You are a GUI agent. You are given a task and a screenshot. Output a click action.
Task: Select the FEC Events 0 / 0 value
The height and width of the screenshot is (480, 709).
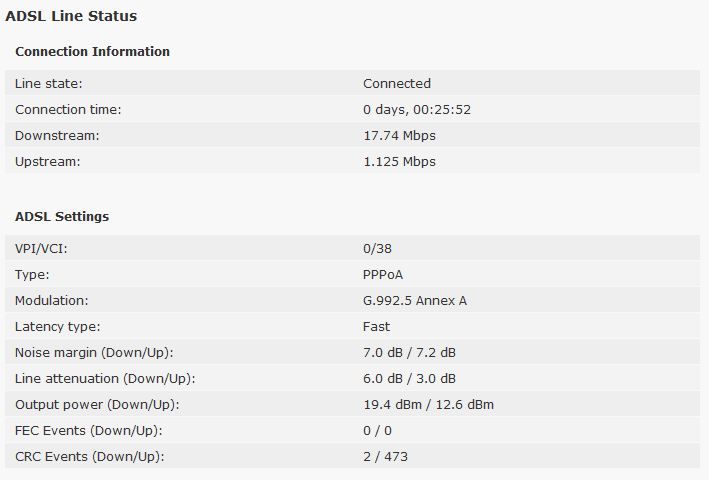pyautogui.click(x=378, y=431)
